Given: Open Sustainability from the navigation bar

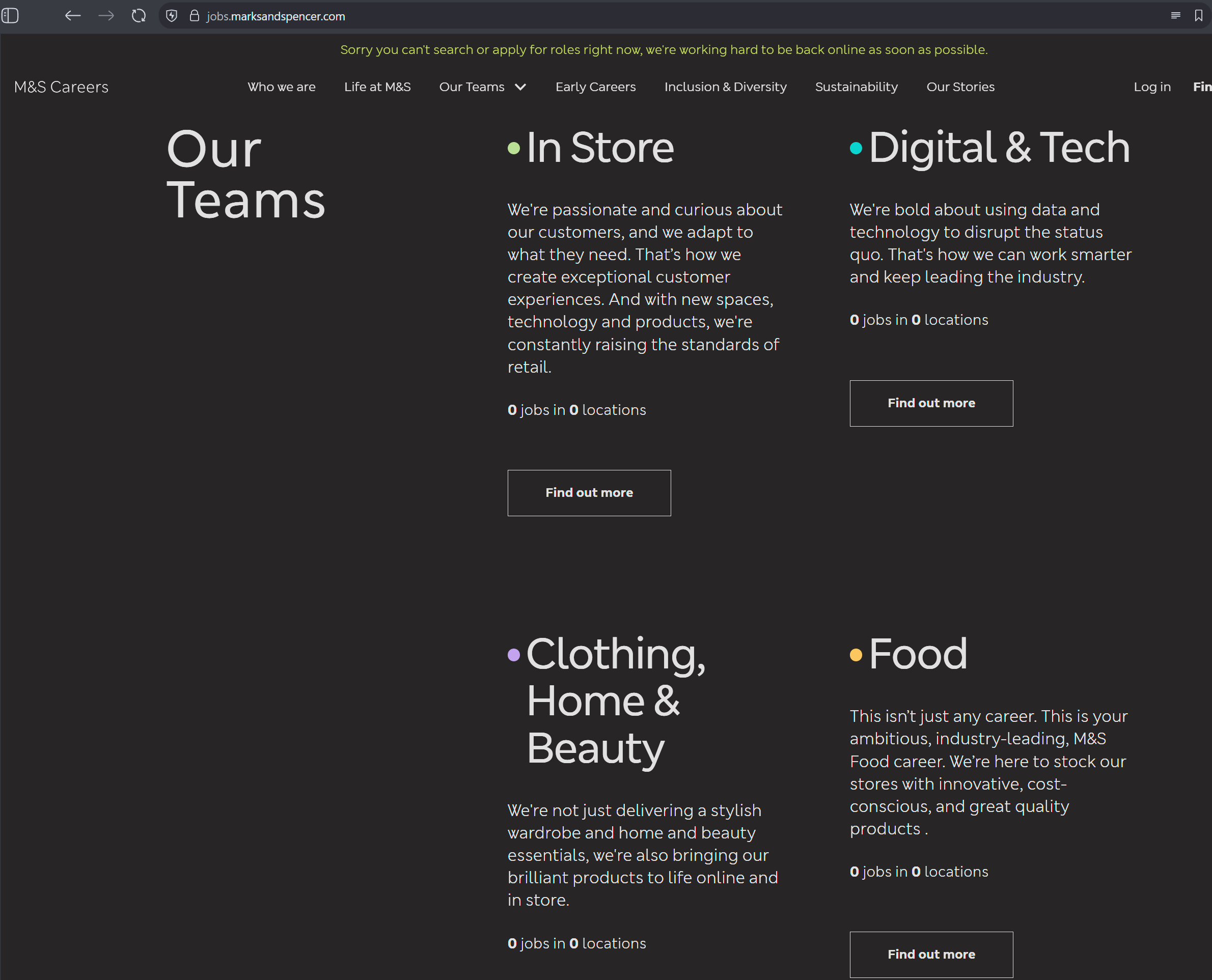Looking at the screenshot, I should point(856,87).
